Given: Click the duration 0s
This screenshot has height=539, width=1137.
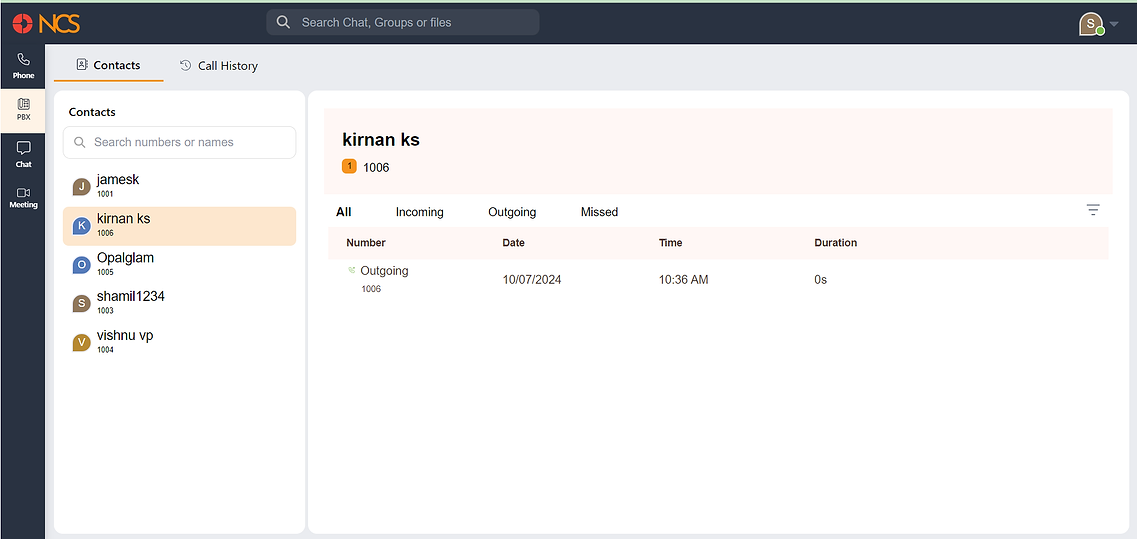Looking at the screenshot, I should (x=820, y=279).
